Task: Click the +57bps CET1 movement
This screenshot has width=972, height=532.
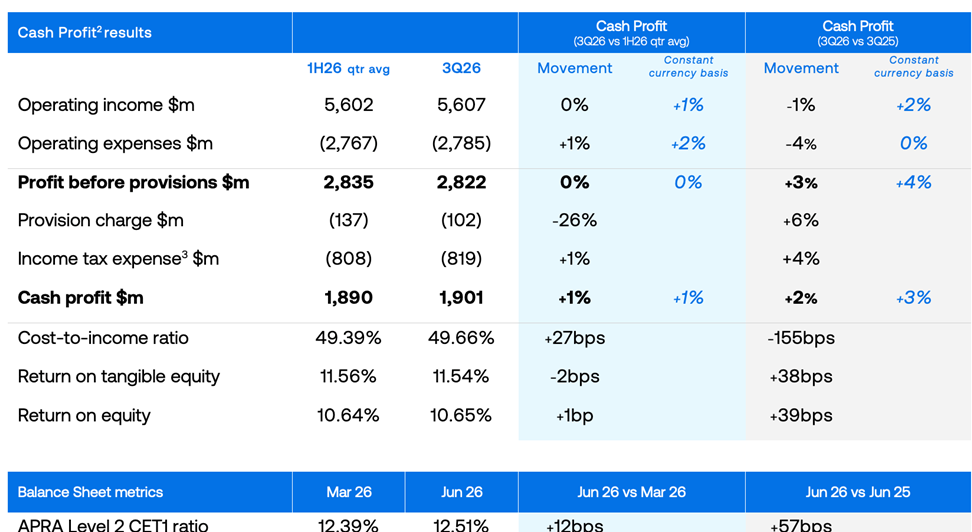Action: point(801,525)
